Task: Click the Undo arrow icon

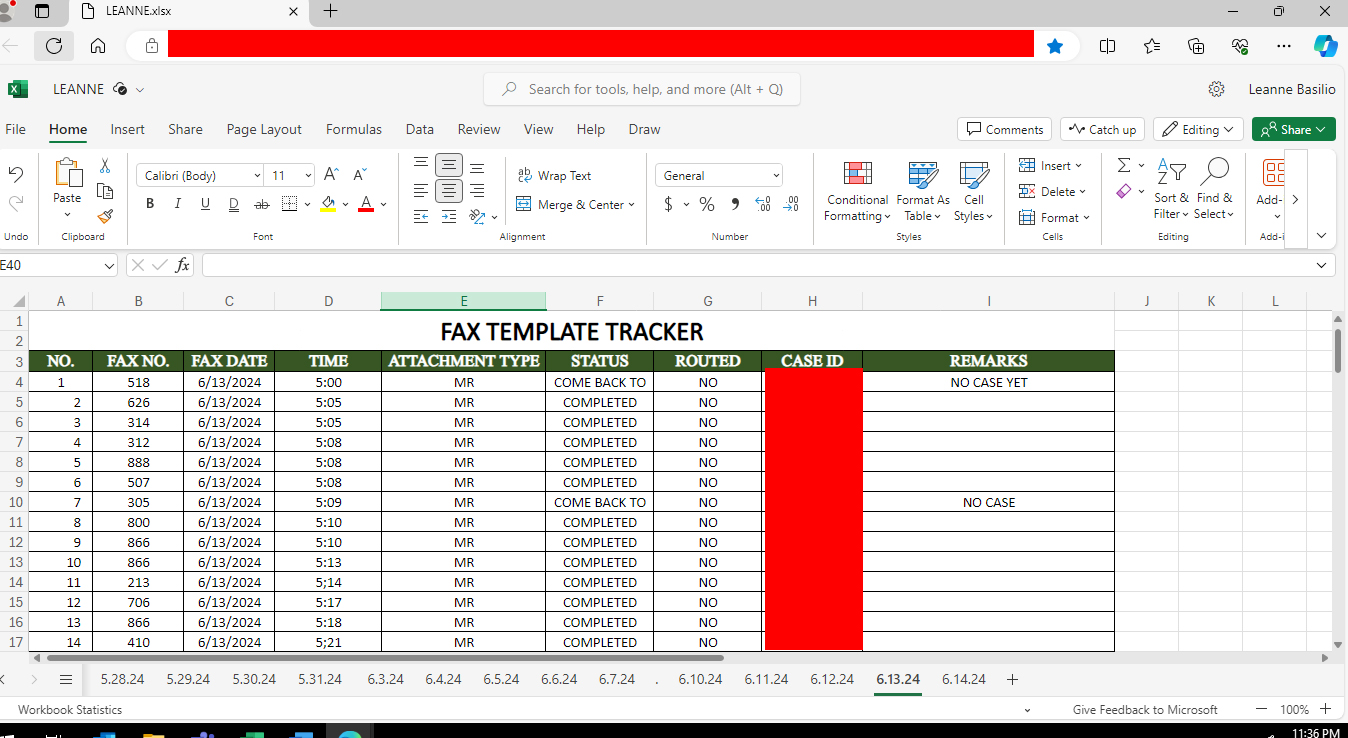Action: pyautogui.click(x=16, y=175)
